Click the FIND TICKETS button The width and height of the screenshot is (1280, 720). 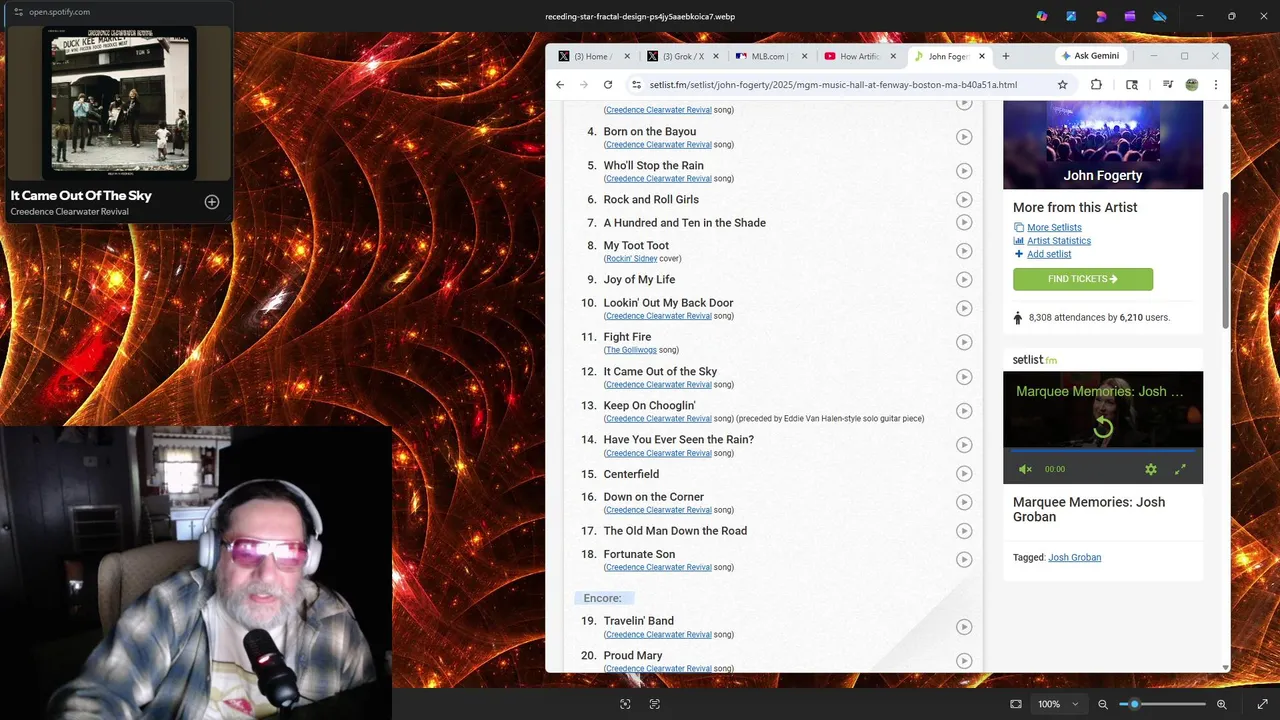pos(1083,279)
